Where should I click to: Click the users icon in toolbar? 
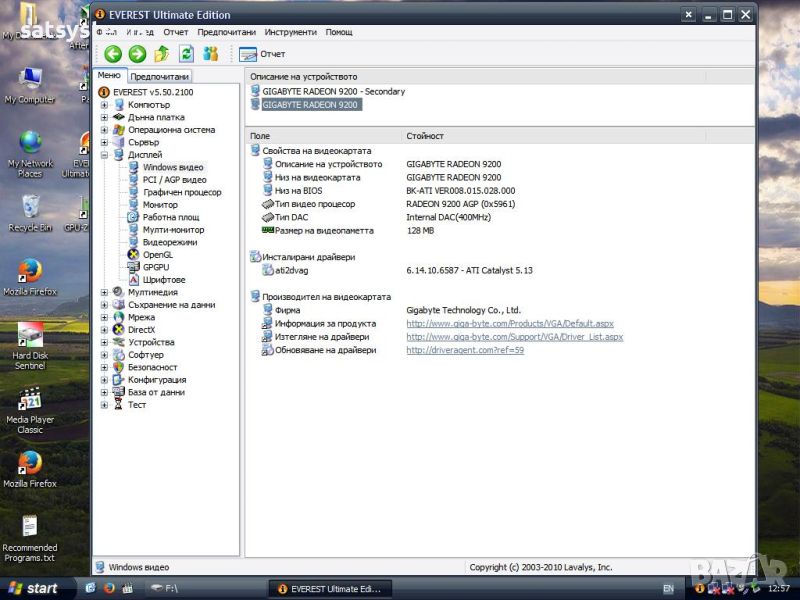(x=210, y=54)
